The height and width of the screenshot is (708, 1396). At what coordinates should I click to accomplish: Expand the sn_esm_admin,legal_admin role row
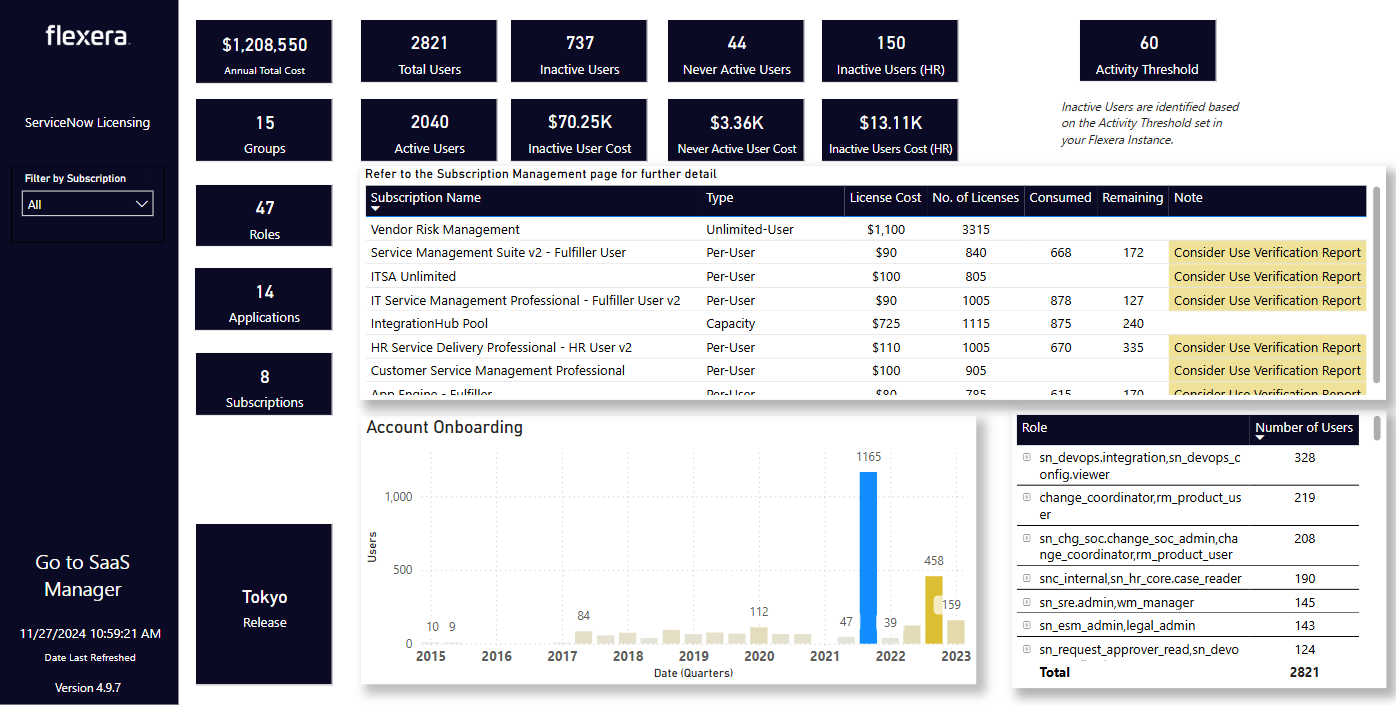tap(1026, 626)
